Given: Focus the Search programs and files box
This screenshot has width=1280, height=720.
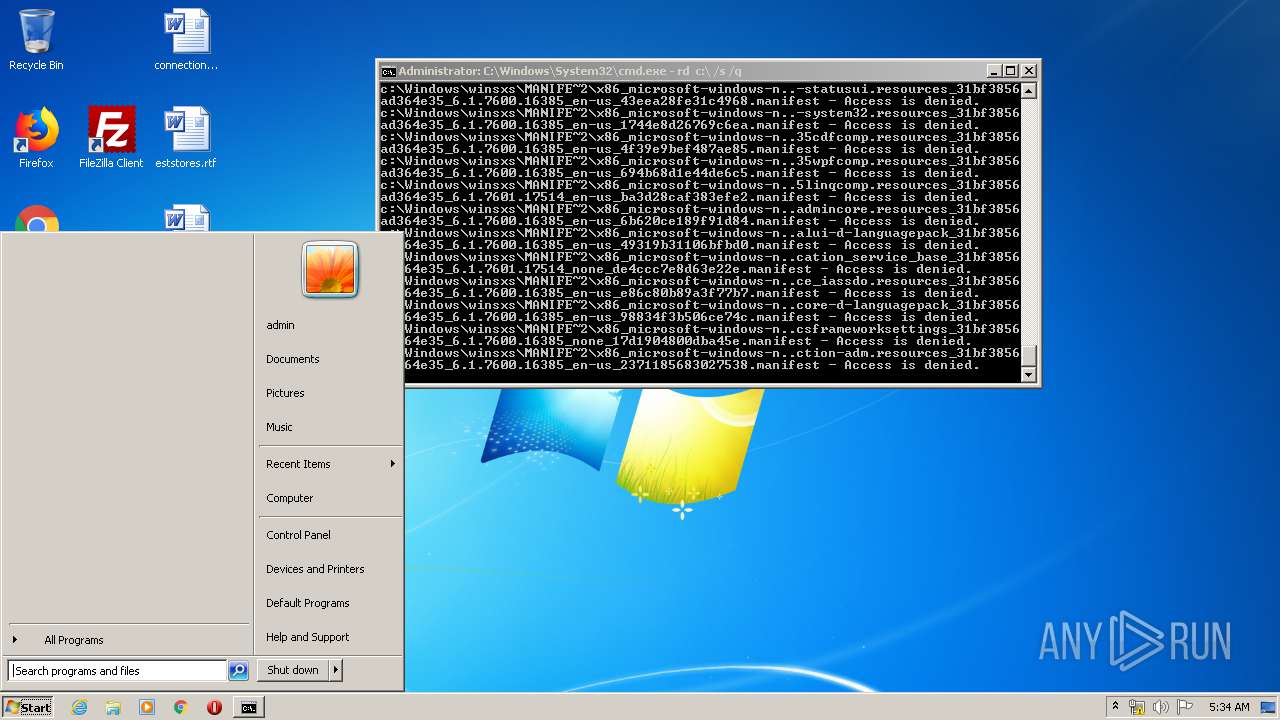Looking at the screenshot, I should coord(117,671).
